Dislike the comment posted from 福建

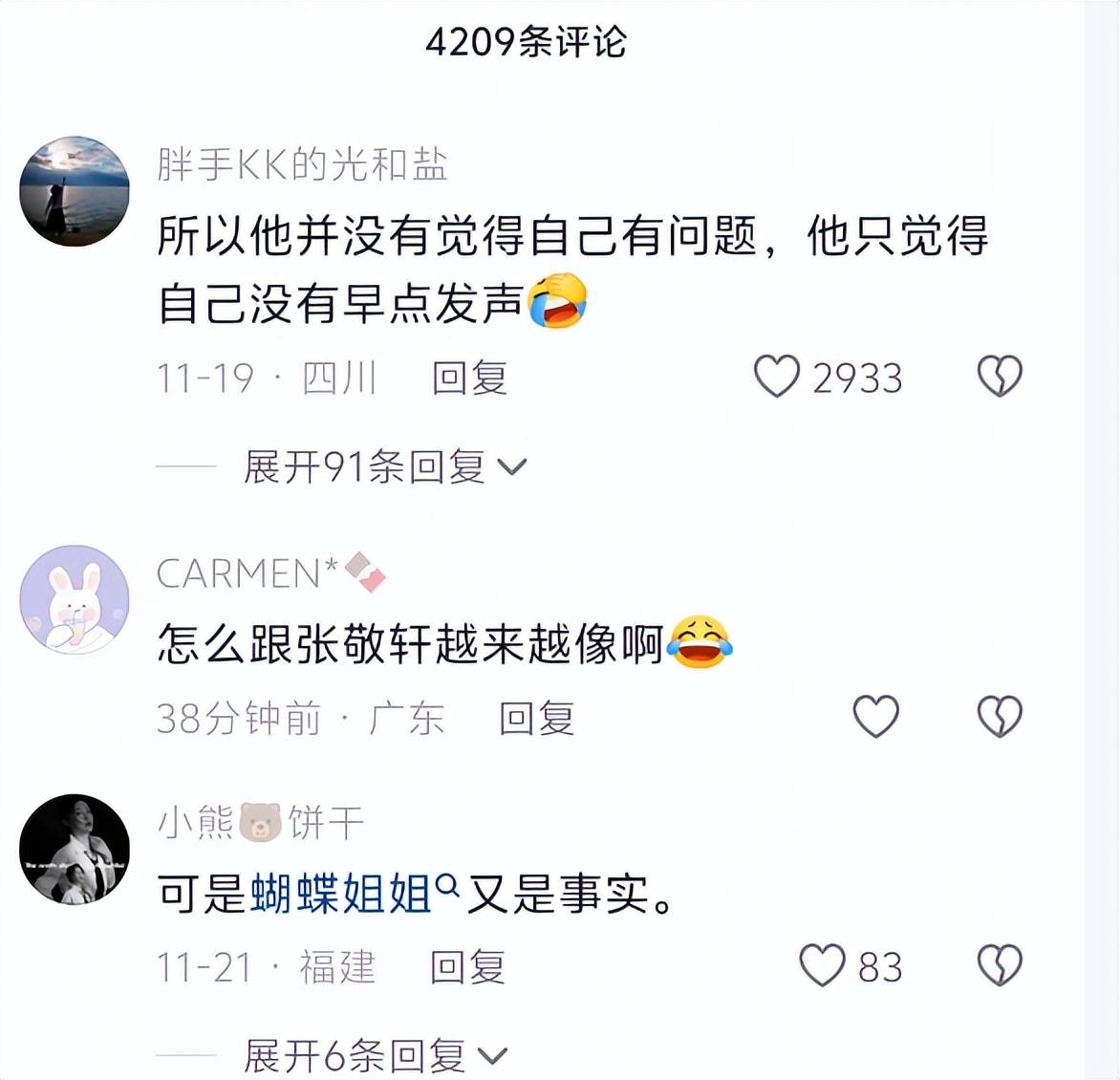(1000, 965)
